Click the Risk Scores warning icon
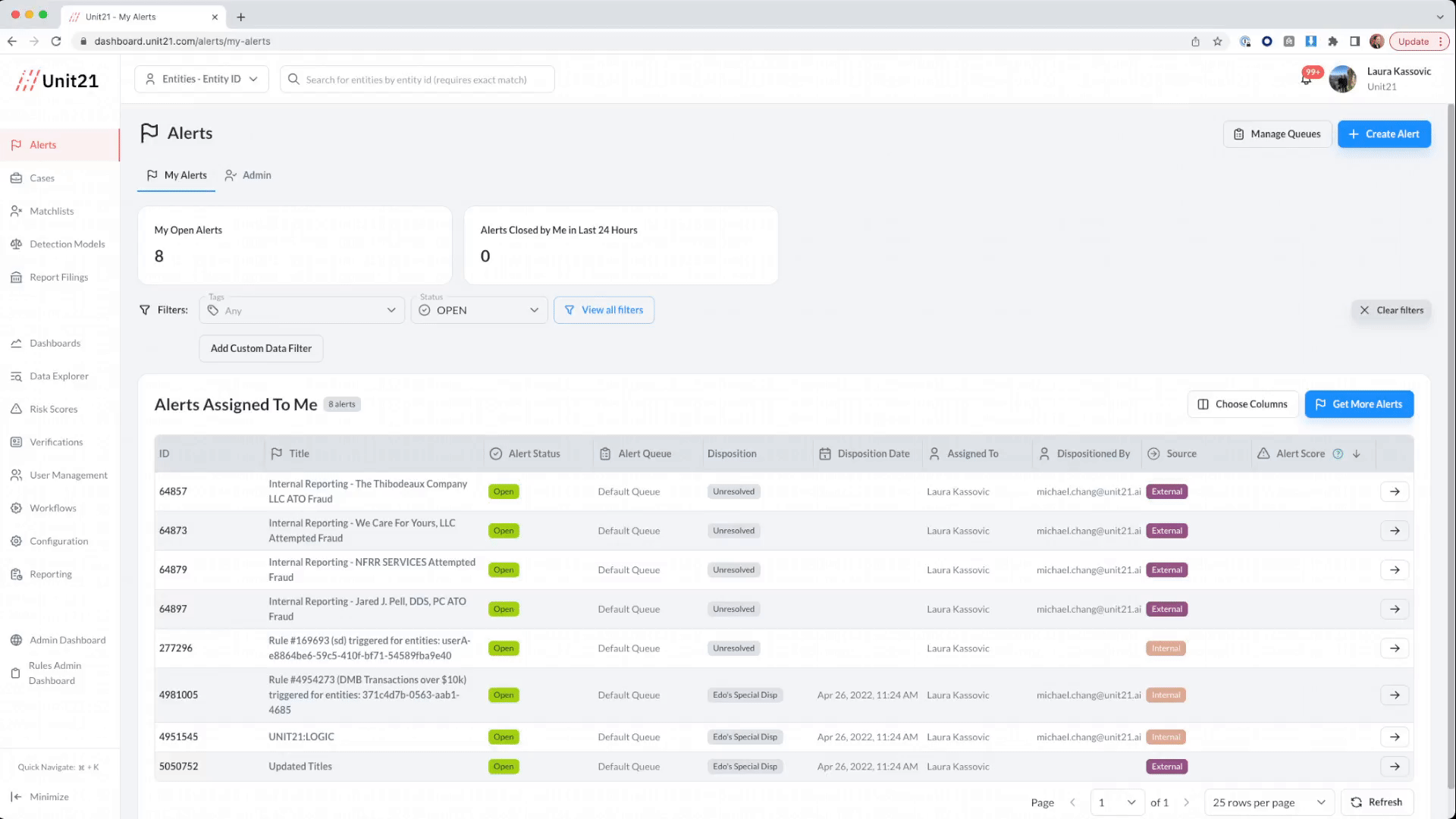 (x=16, y=409)
